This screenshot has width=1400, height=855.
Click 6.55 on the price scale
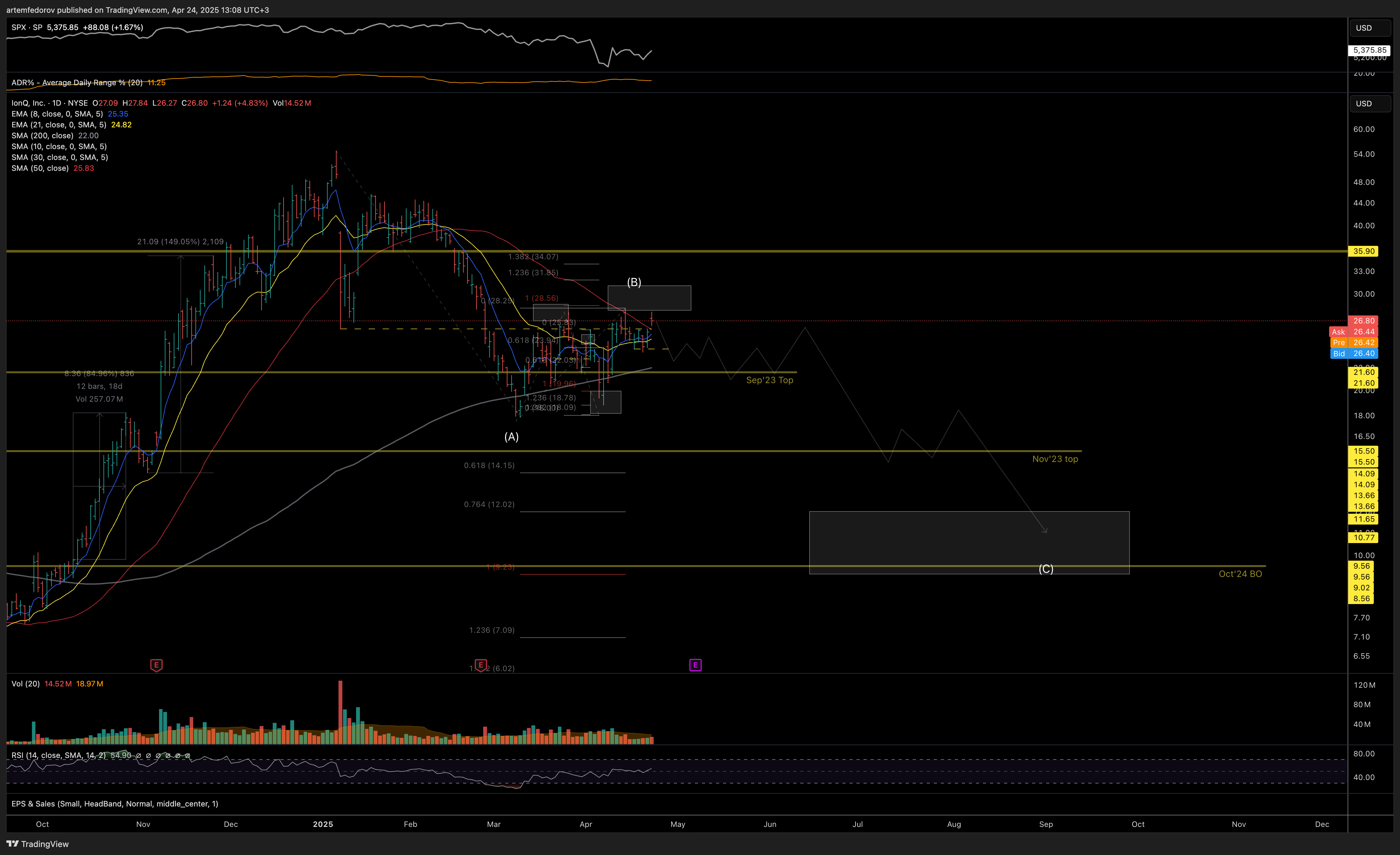pyautogui.click(x=1361, y=656)
